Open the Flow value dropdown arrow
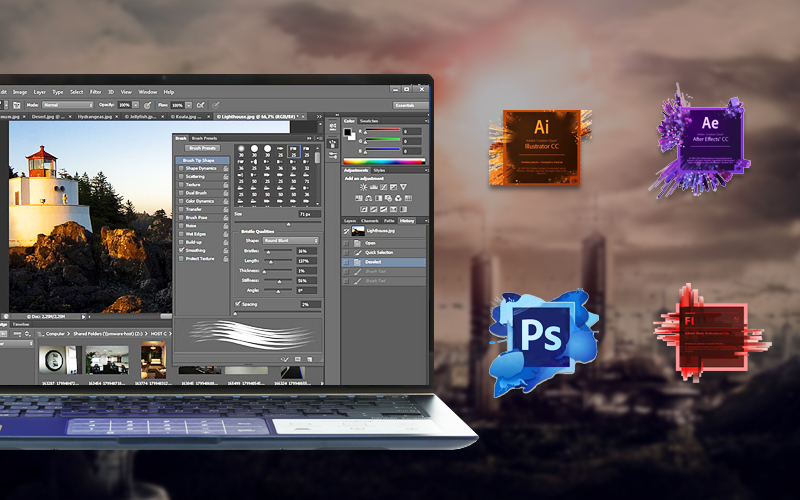 click(x=189, y=105)
